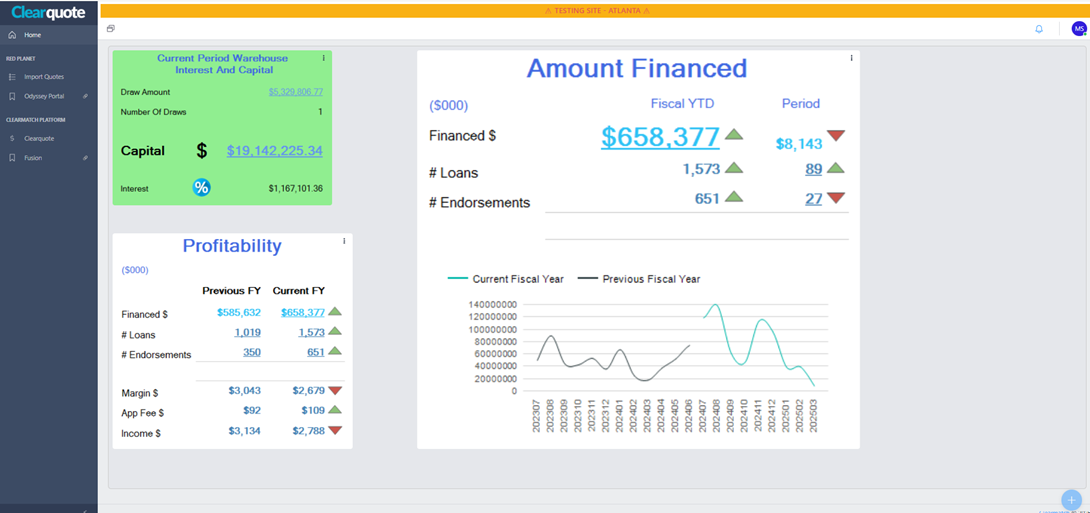Click the blue plus floating button

point(1071,499)
